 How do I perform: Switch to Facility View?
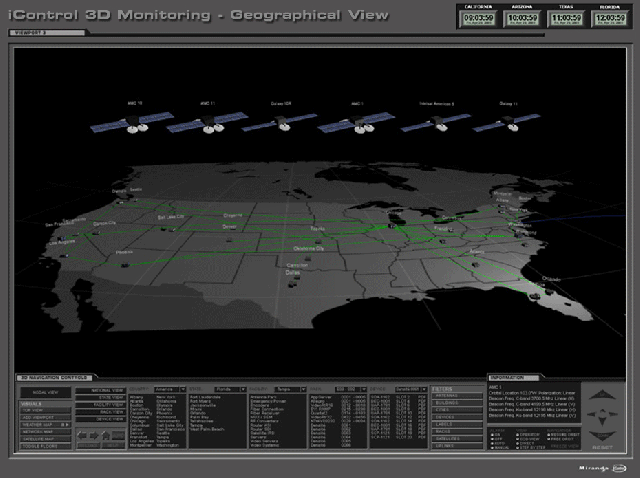(x=100, y=405)
